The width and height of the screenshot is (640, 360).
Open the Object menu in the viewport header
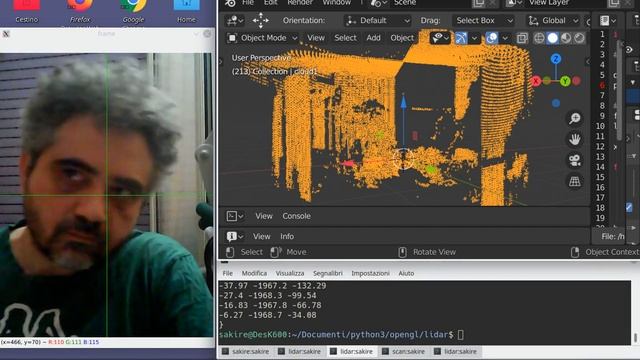pos(402,38)
